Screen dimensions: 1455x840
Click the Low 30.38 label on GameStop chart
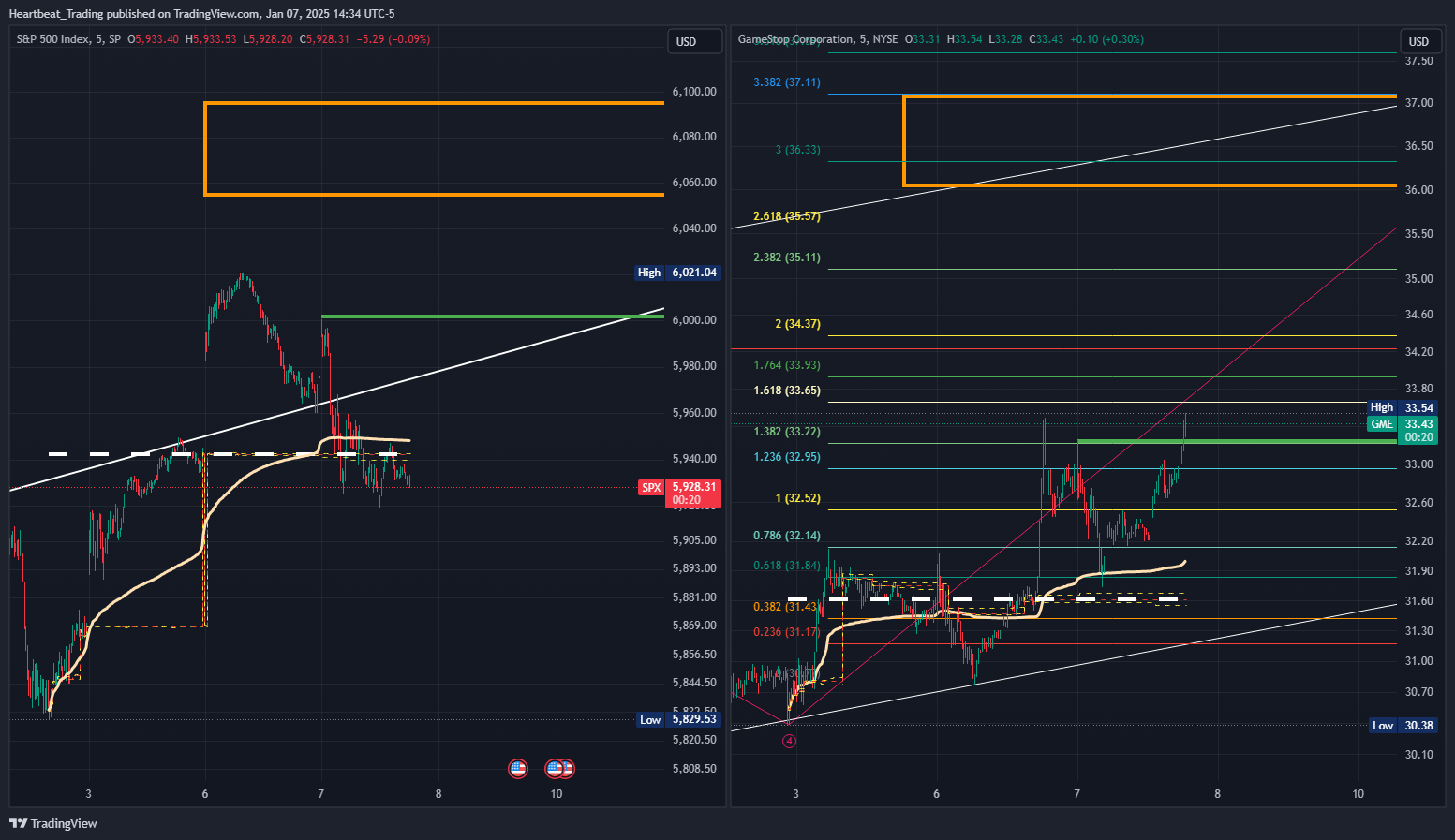pos(1403,726)
